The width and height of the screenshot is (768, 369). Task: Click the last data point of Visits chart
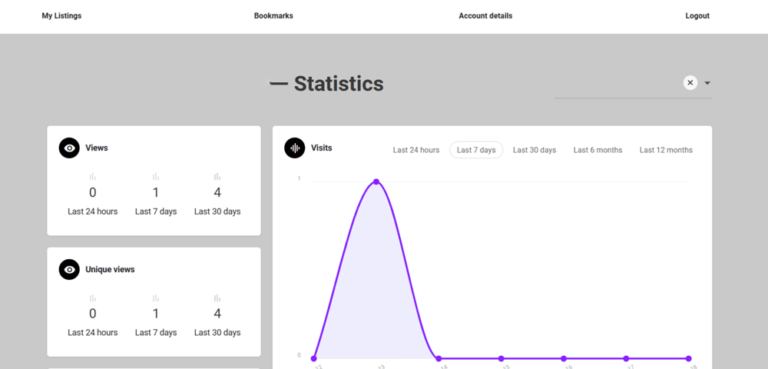pyautogui.click(x=688, y=359)
